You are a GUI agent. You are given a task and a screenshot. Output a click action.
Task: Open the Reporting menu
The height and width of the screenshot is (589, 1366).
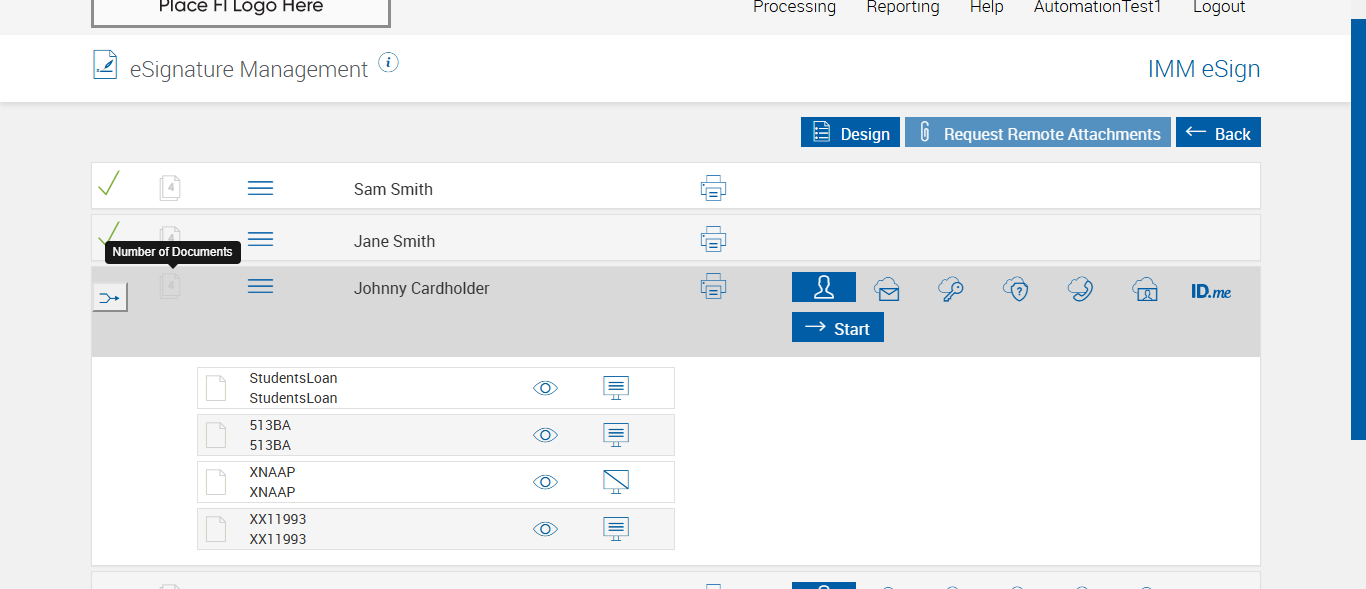tap(903, 7)
